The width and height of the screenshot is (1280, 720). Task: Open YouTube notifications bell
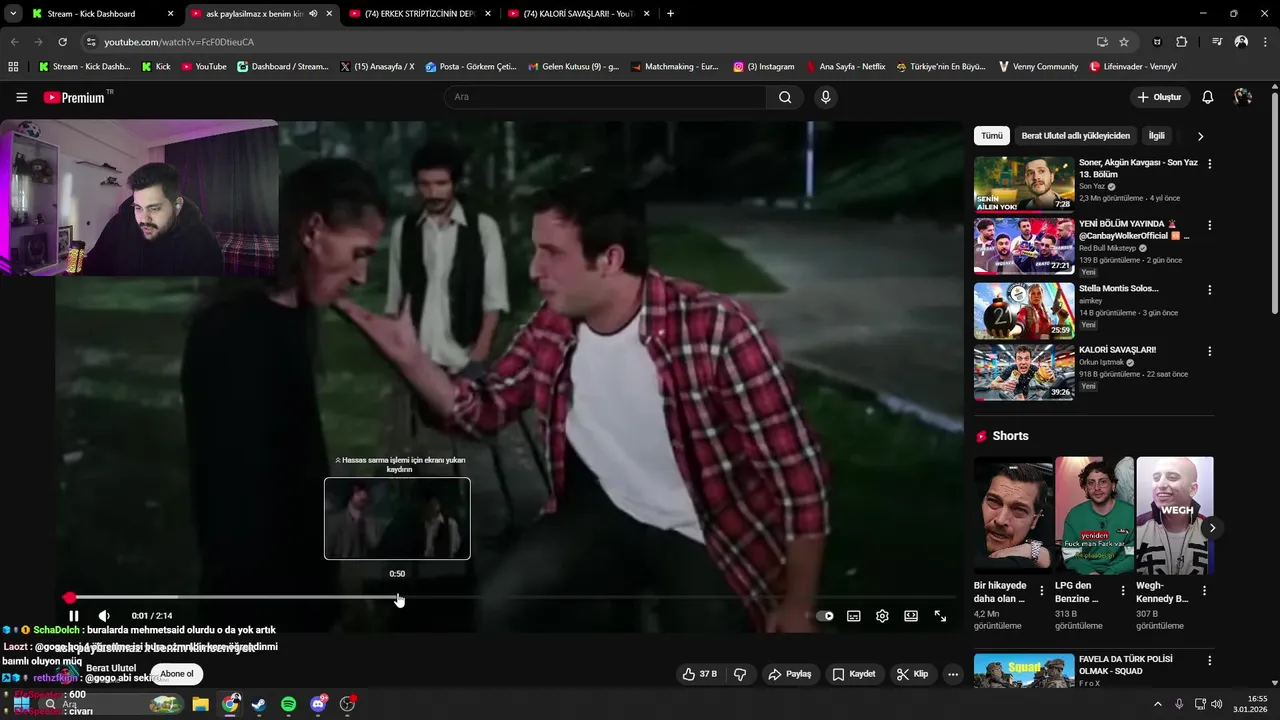[x=1208, y=97]
